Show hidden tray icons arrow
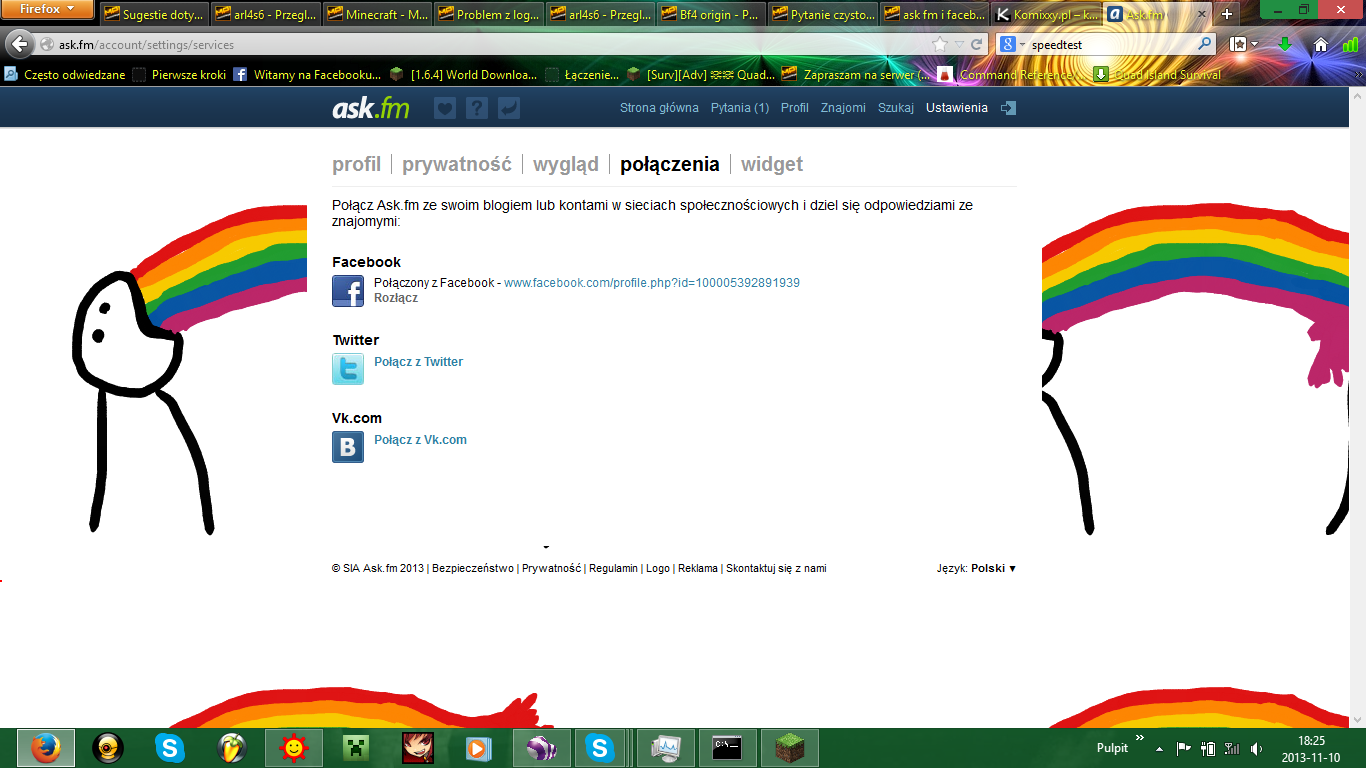The width and height of the screenshot is (1366, 768). (x=1160, y=748)
